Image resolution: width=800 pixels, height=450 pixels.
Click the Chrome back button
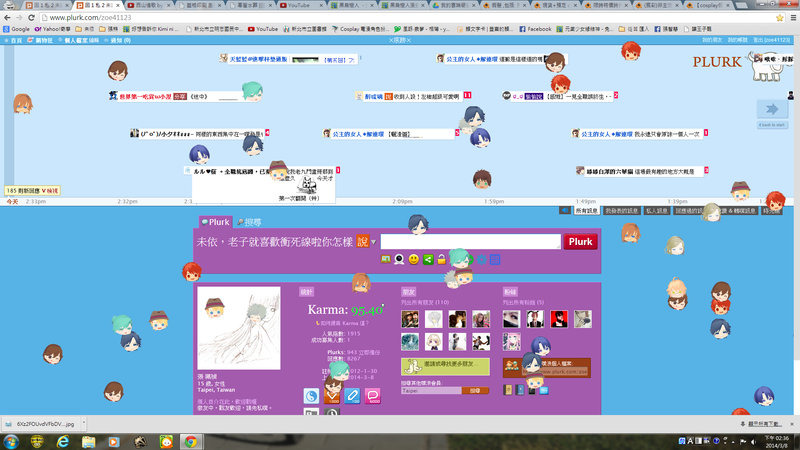[7, 17]
